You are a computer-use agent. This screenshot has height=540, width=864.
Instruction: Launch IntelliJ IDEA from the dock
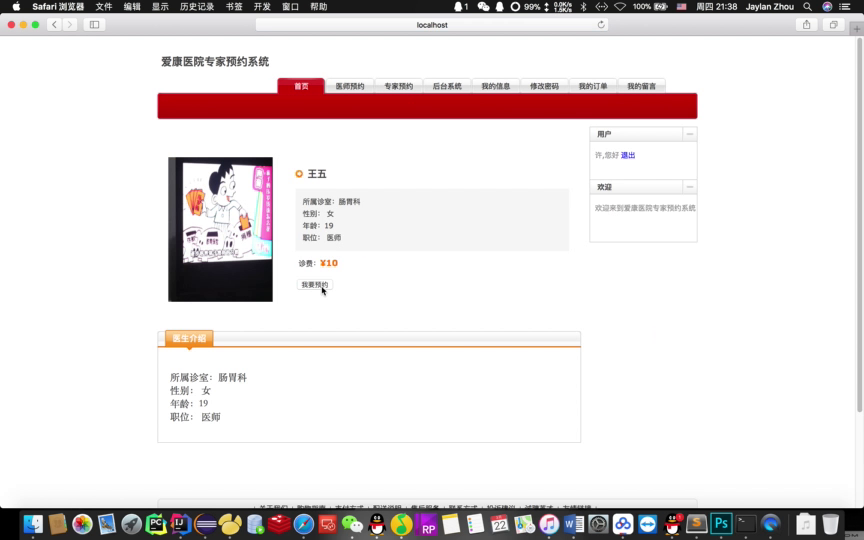click(x=180, y=524)
